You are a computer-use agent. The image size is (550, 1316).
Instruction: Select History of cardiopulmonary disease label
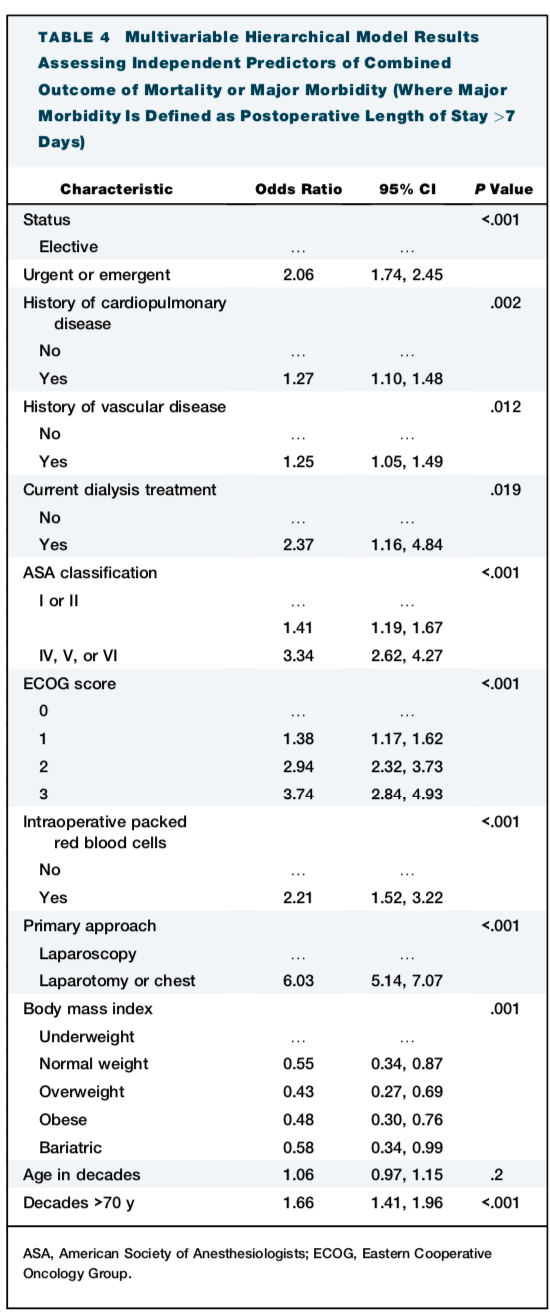[x=125, y=312]
